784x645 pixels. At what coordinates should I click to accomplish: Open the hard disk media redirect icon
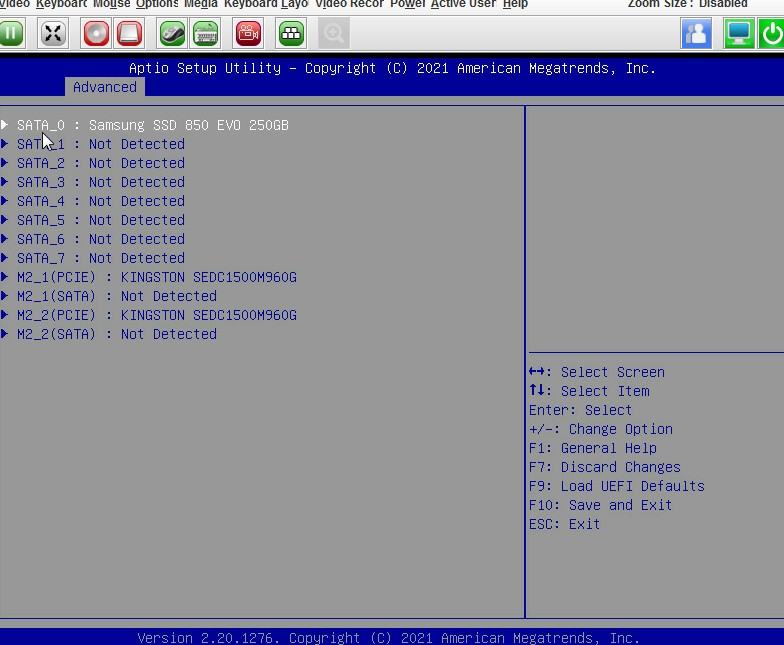click(x=129, y=34)
